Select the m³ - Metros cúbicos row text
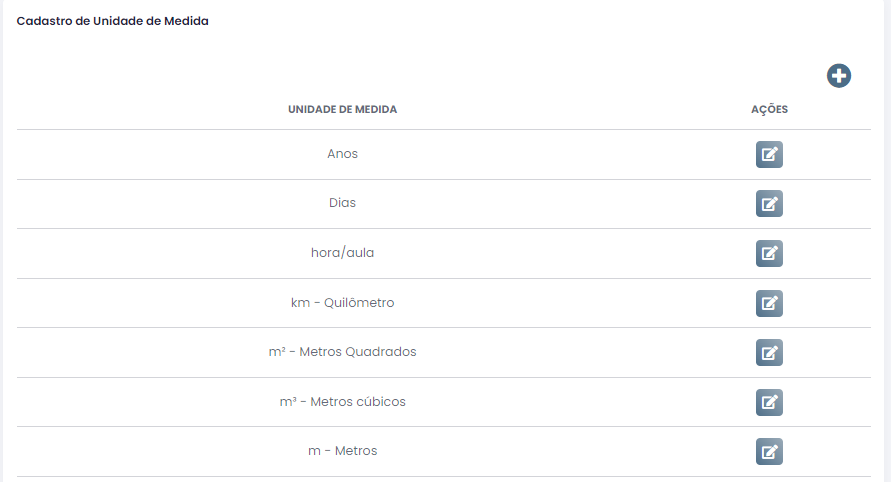Screen dimensions: 891x482 (x=343, y=401)
